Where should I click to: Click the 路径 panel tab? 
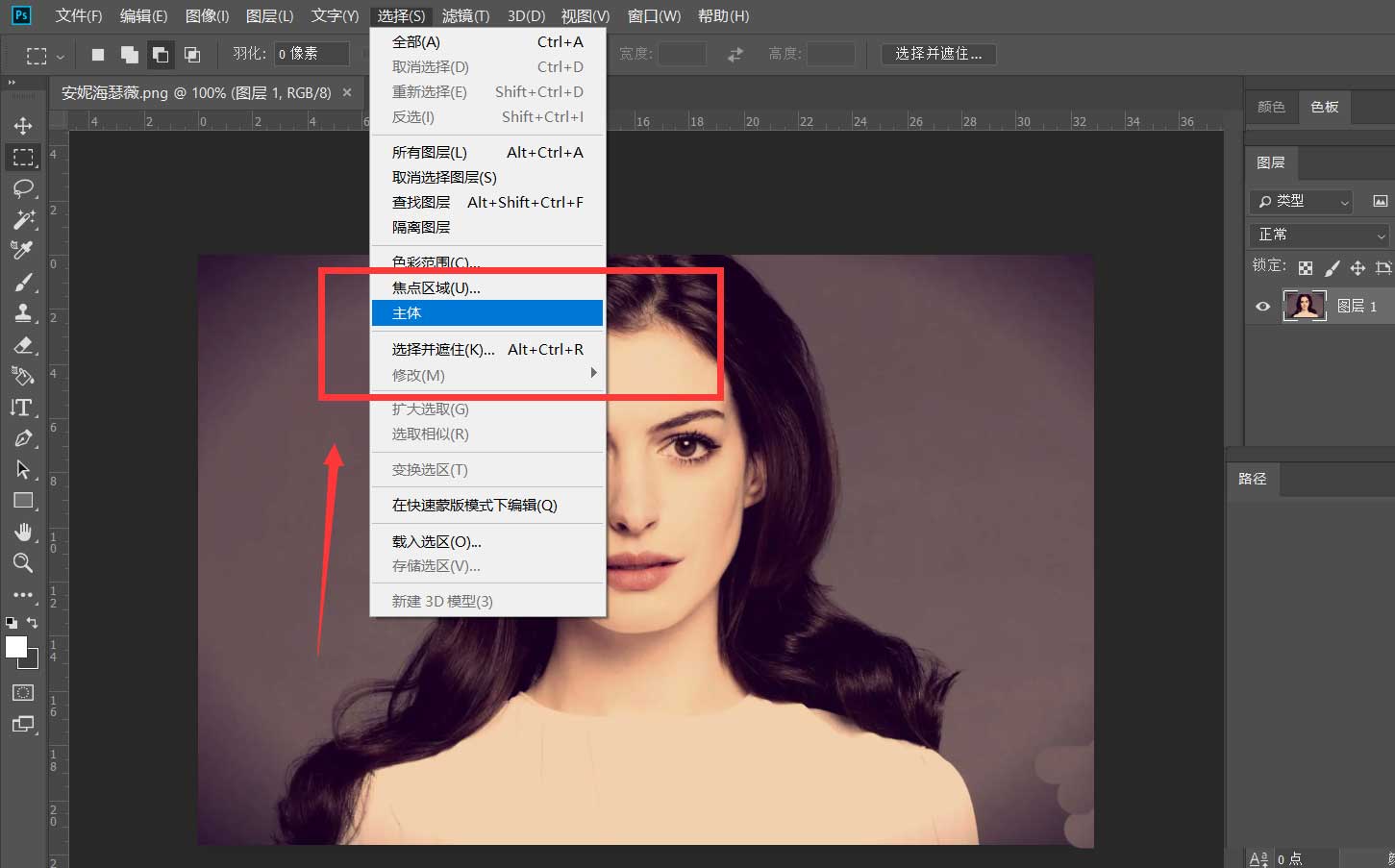(1252, 479)
